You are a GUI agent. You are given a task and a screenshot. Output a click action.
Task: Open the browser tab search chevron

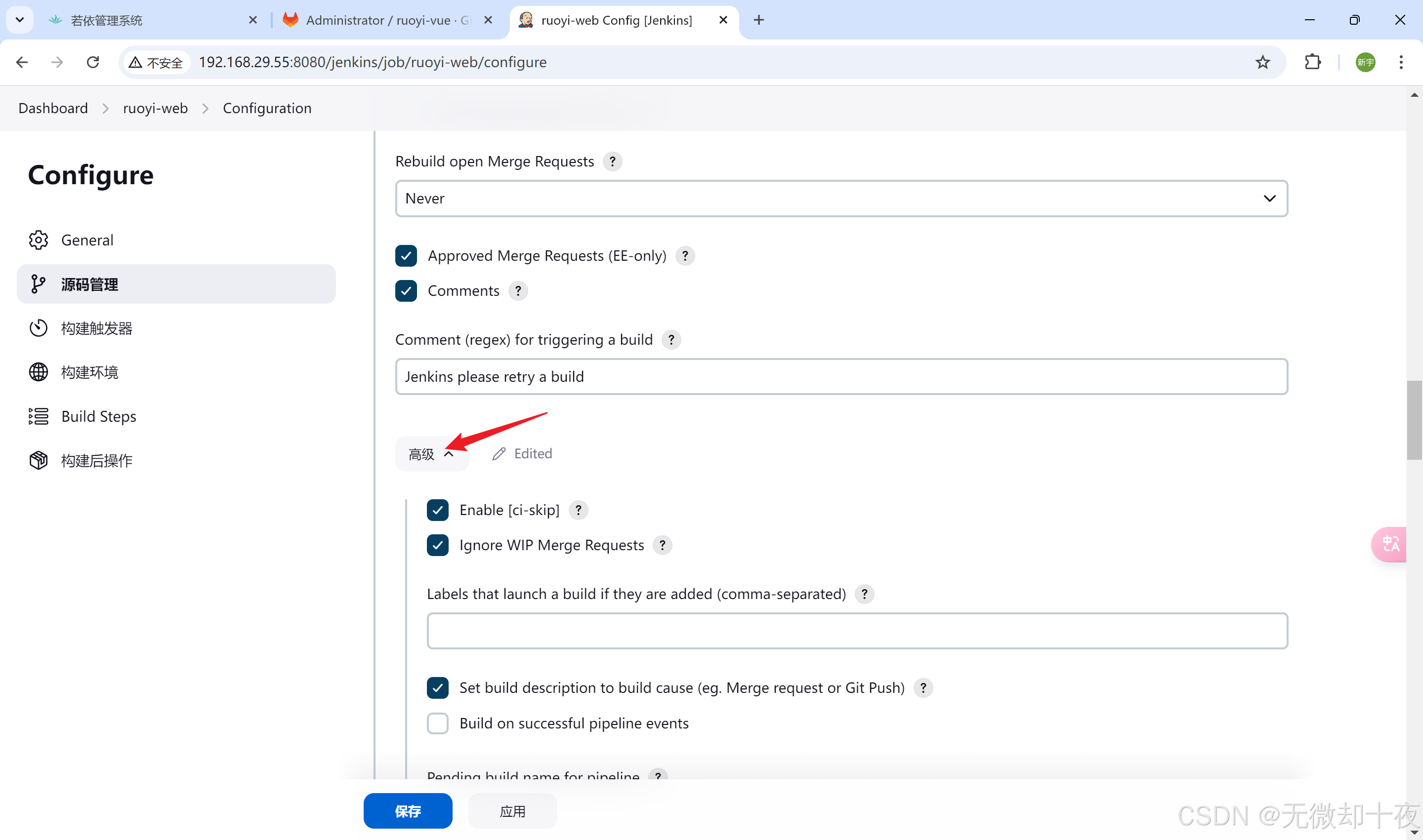(x=20, y=20)
